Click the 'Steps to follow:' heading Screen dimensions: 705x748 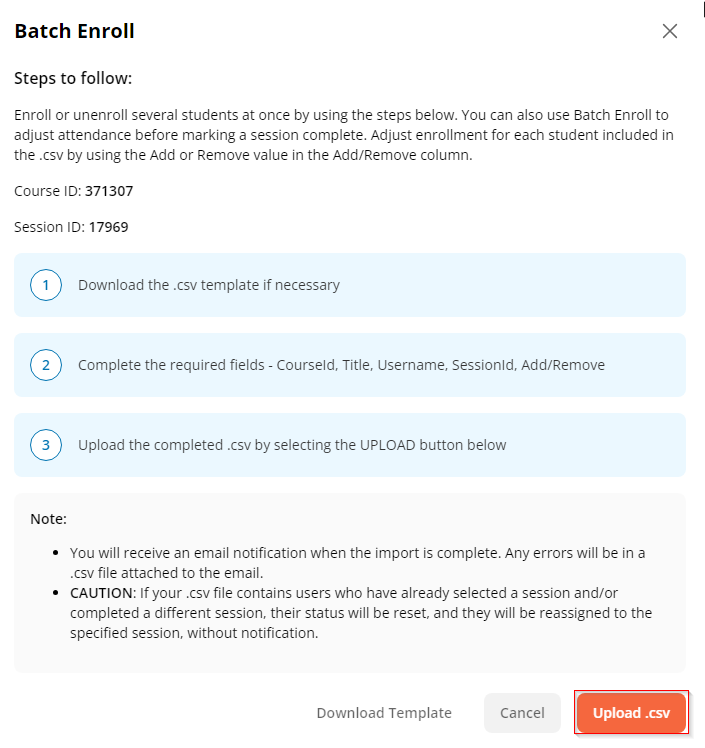pyautogui.click(x=73, y=78)
